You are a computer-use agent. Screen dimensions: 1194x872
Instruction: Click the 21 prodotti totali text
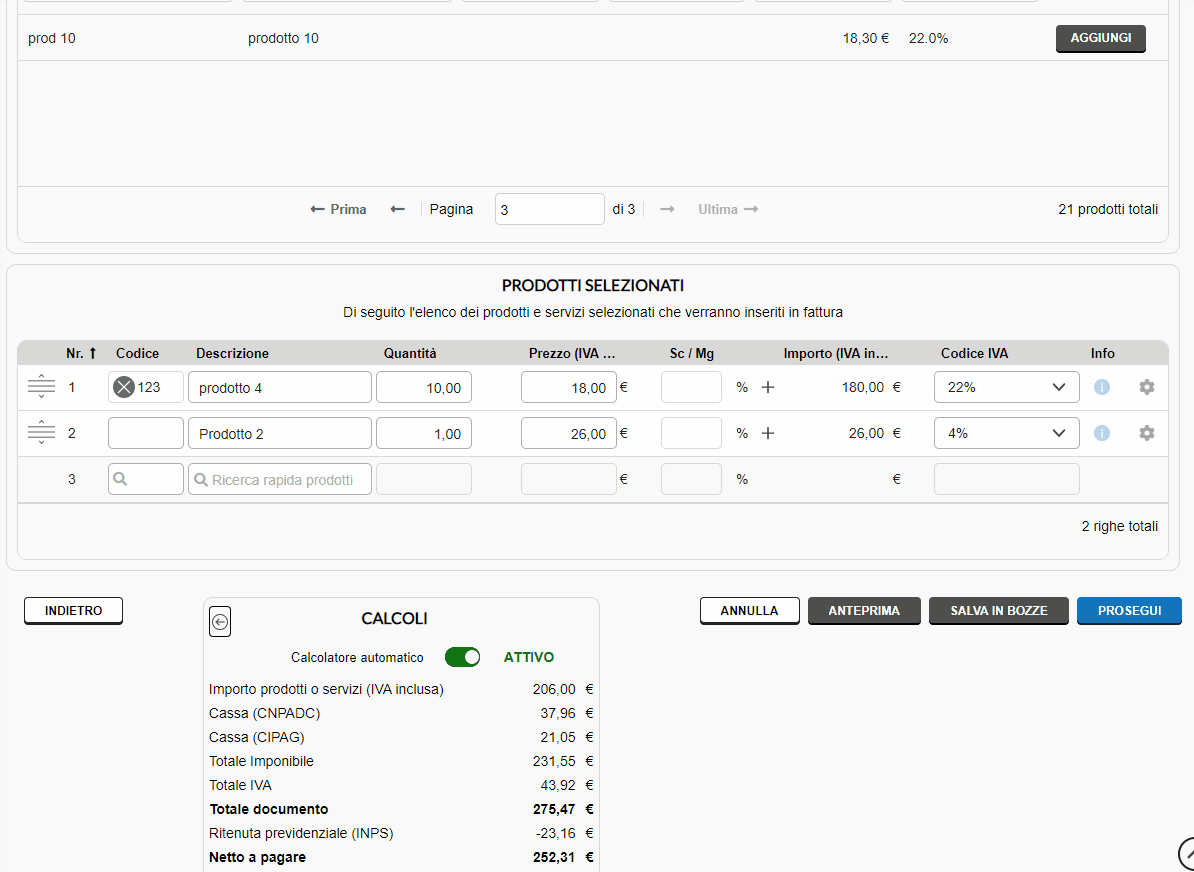pyautogui.click(x=1108, y=209)
